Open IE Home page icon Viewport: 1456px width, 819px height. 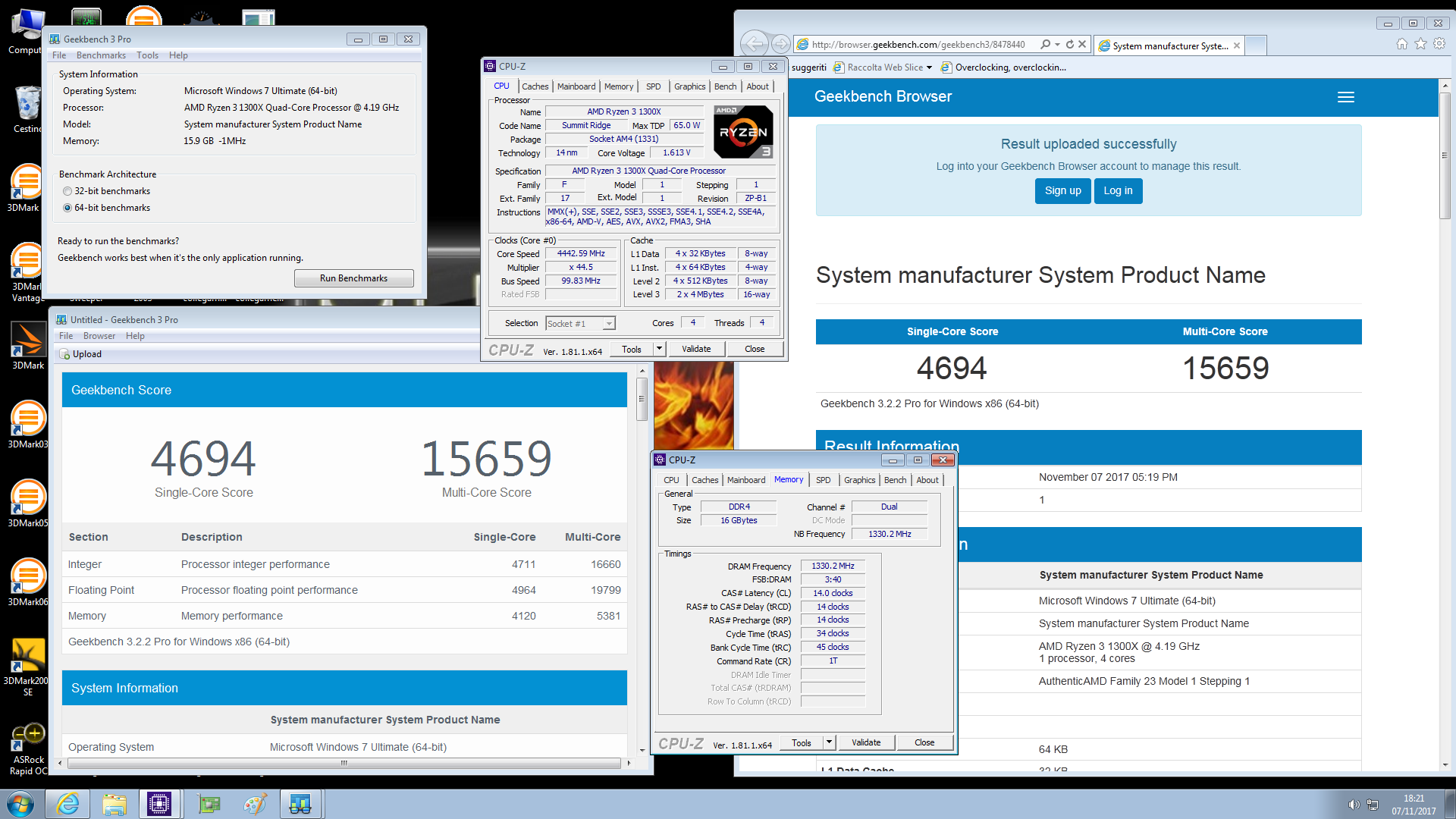(x=1402, y=44)
